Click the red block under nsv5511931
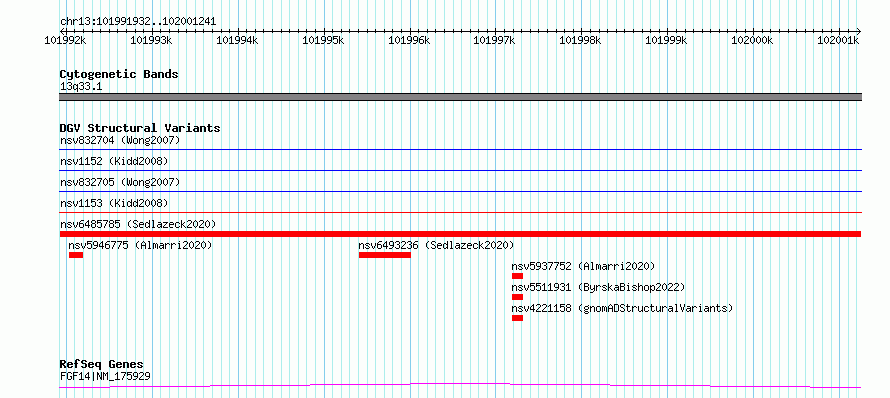This screenshot has height=398, width=890. click(517, 297)
